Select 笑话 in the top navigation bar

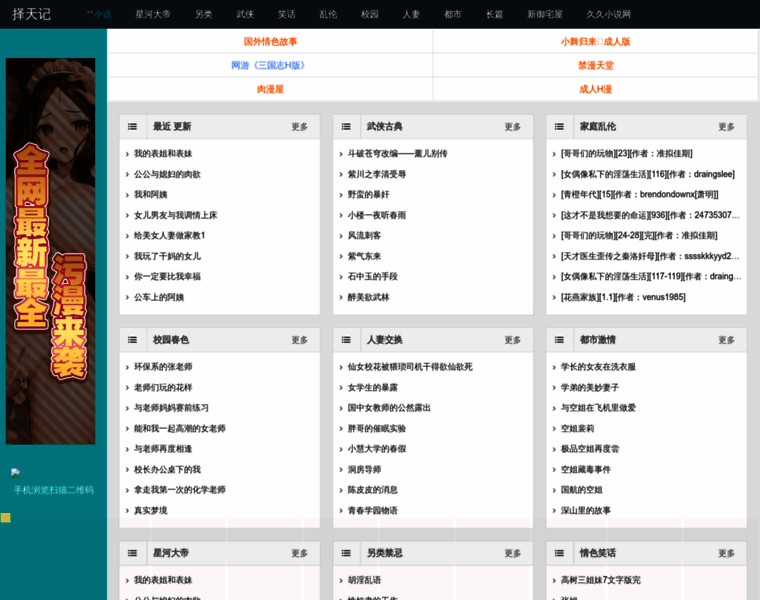click(x=286, y=15)
